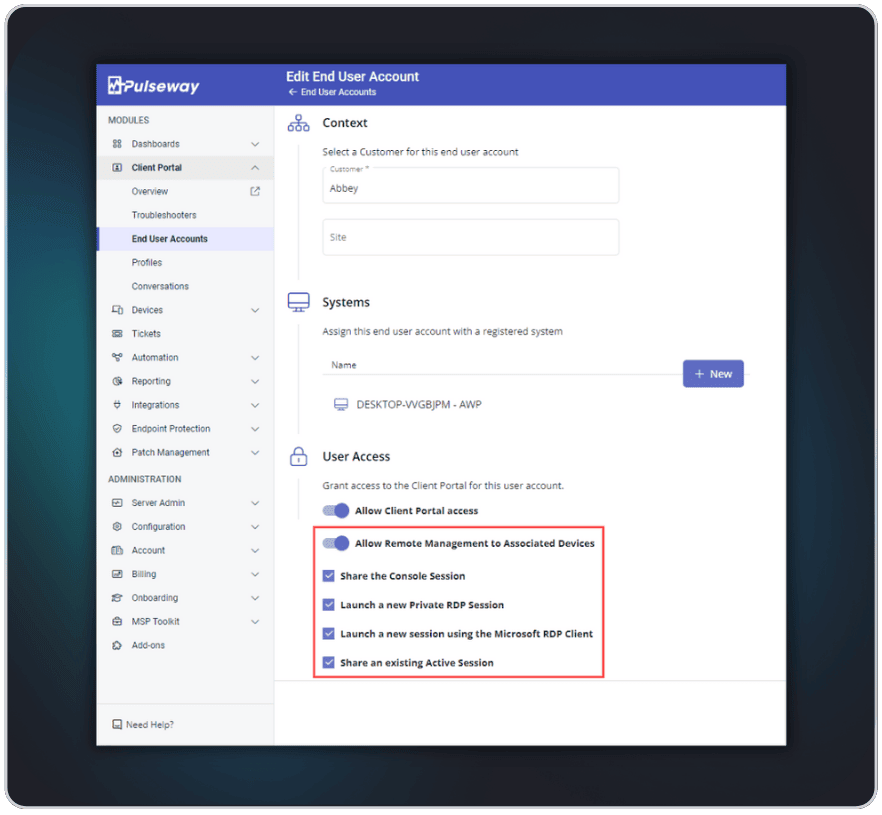
Task: Disable Allow Client Portal access
Action: [x=334, y=510]
